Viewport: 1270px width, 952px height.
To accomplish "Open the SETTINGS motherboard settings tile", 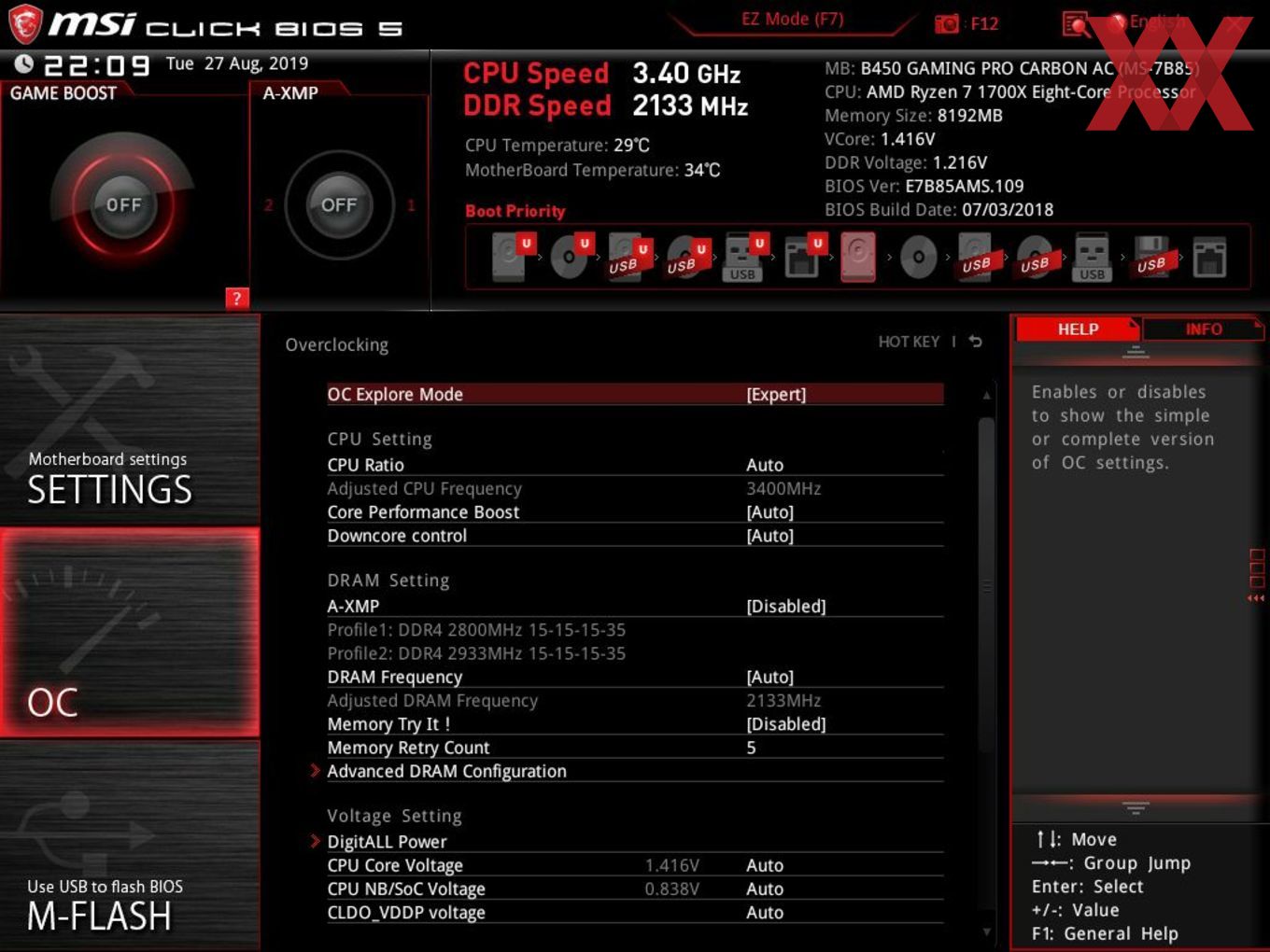I will [130, 419].
